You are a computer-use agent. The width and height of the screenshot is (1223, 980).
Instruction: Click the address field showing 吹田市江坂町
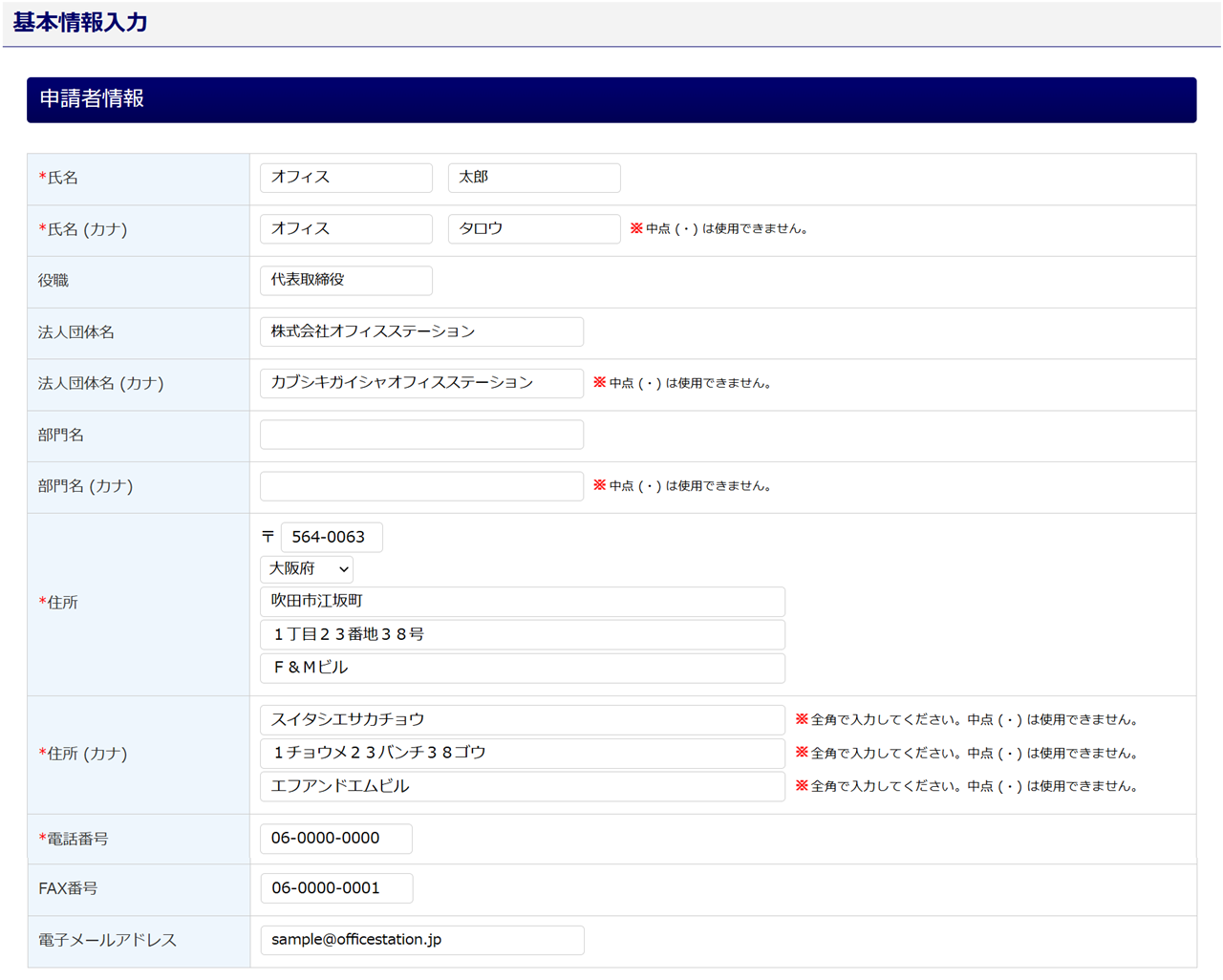point(522,602)
